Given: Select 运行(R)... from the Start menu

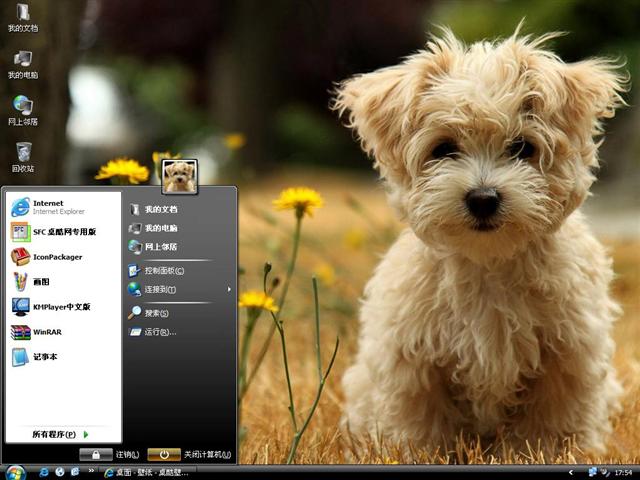Looking at the screenshot, I should (159, 332).
